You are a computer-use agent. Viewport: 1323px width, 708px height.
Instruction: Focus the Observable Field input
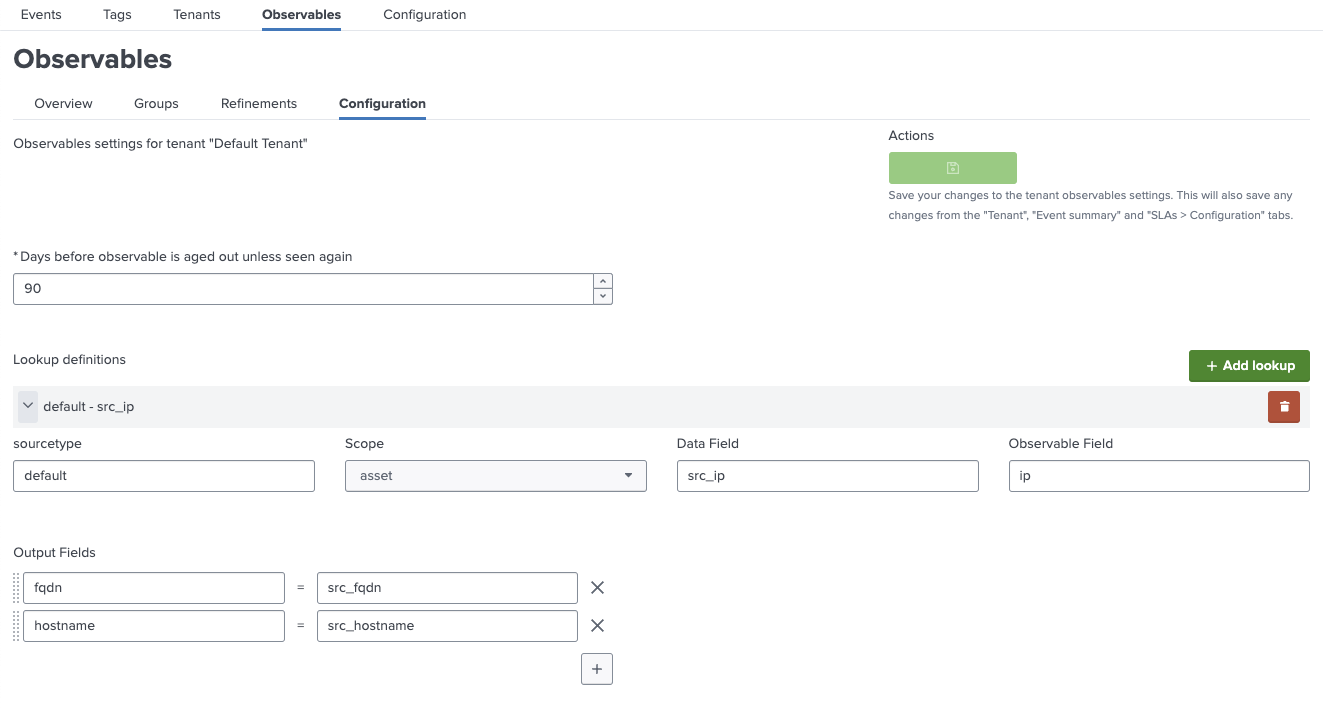coord(1158,476)
